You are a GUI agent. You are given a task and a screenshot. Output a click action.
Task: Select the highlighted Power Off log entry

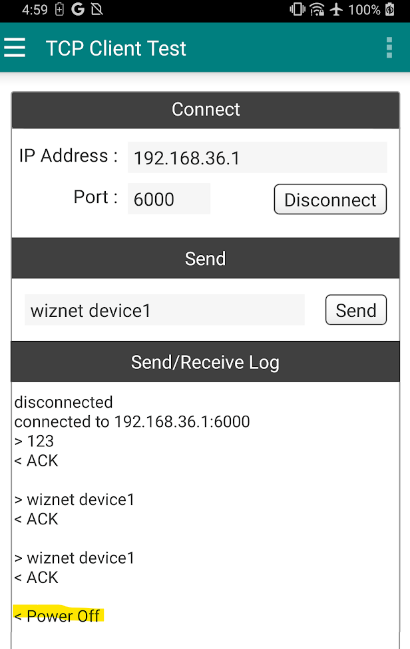tap(58, 615)
